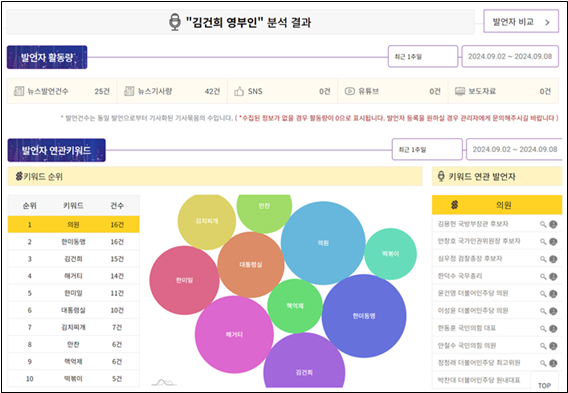This screenshot has height=393, width=568.
Task: Select keyword row 5 한미일
Action: 74,293
